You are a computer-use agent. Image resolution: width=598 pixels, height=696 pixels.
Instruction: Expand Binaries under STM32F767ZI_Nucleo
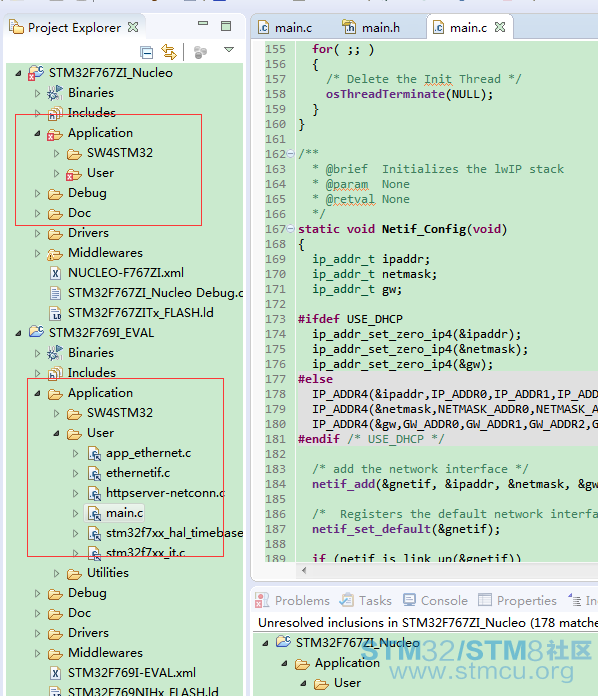(37, 93)
